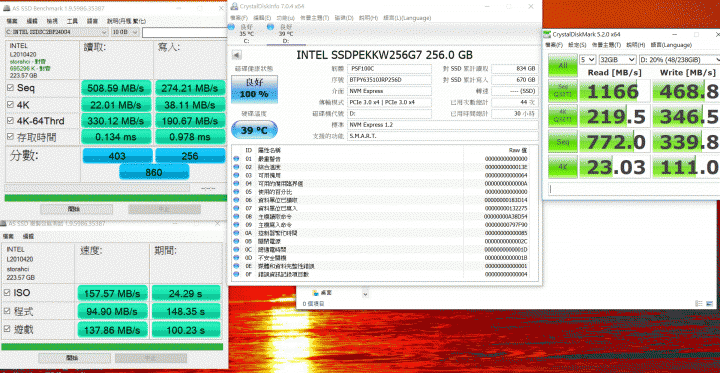Click the details view icon in Explorer's corner
The width and height of the screenshot is (720, 373).
pyautogui.click(x=700, y=303)
